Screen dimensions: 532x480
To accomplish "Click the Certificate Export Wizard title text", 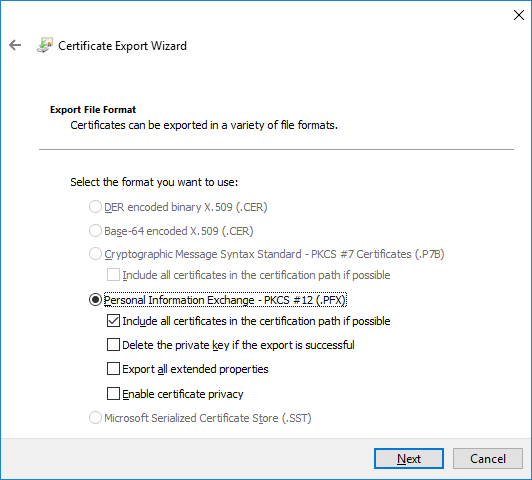I will coord(122,46).
